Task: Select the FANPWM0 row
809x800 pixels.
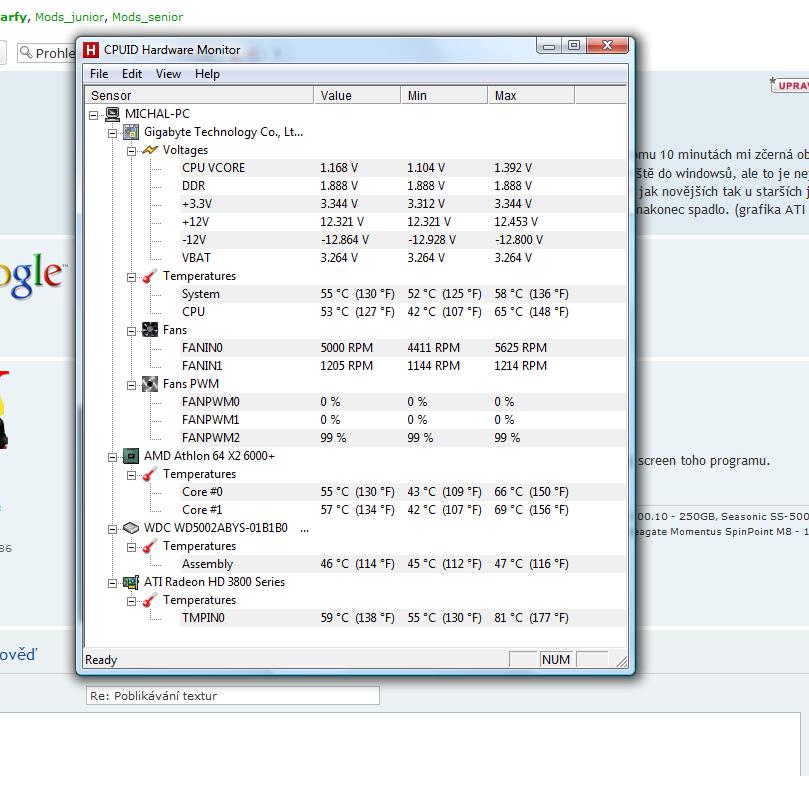Action: pyautogui.click(x=402, y=402)
